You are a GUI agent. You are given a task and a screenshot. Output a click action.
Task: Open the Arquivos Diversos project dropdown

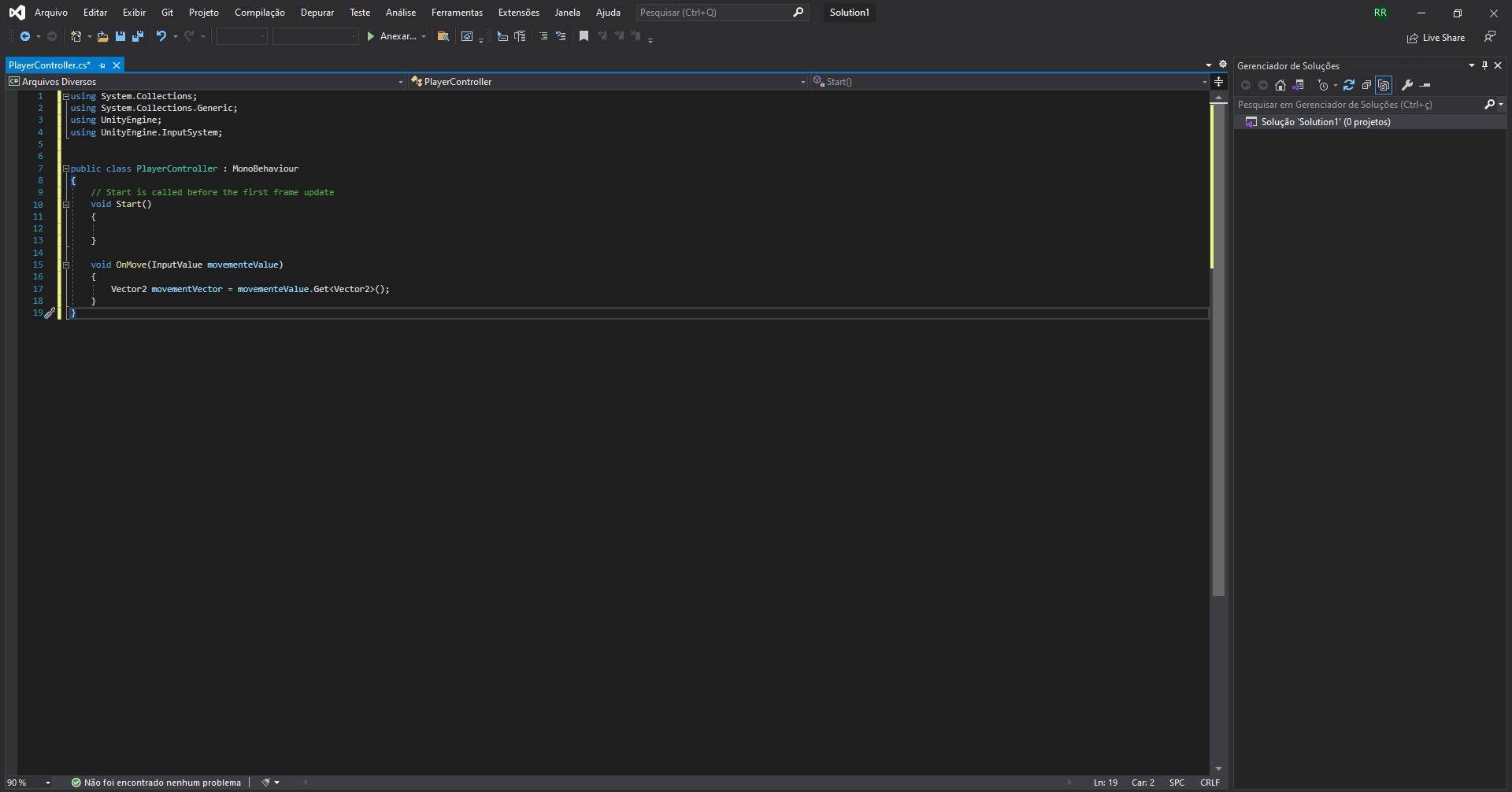[x=401, y=82]
